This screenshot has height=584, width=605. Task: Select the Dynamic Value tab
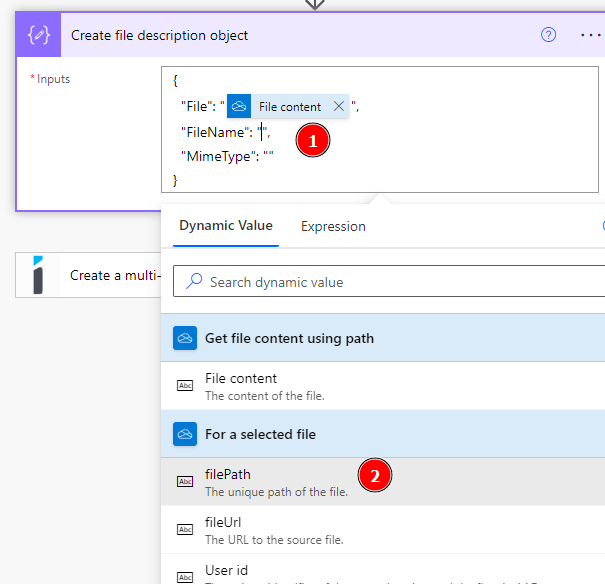click(226, 226)
